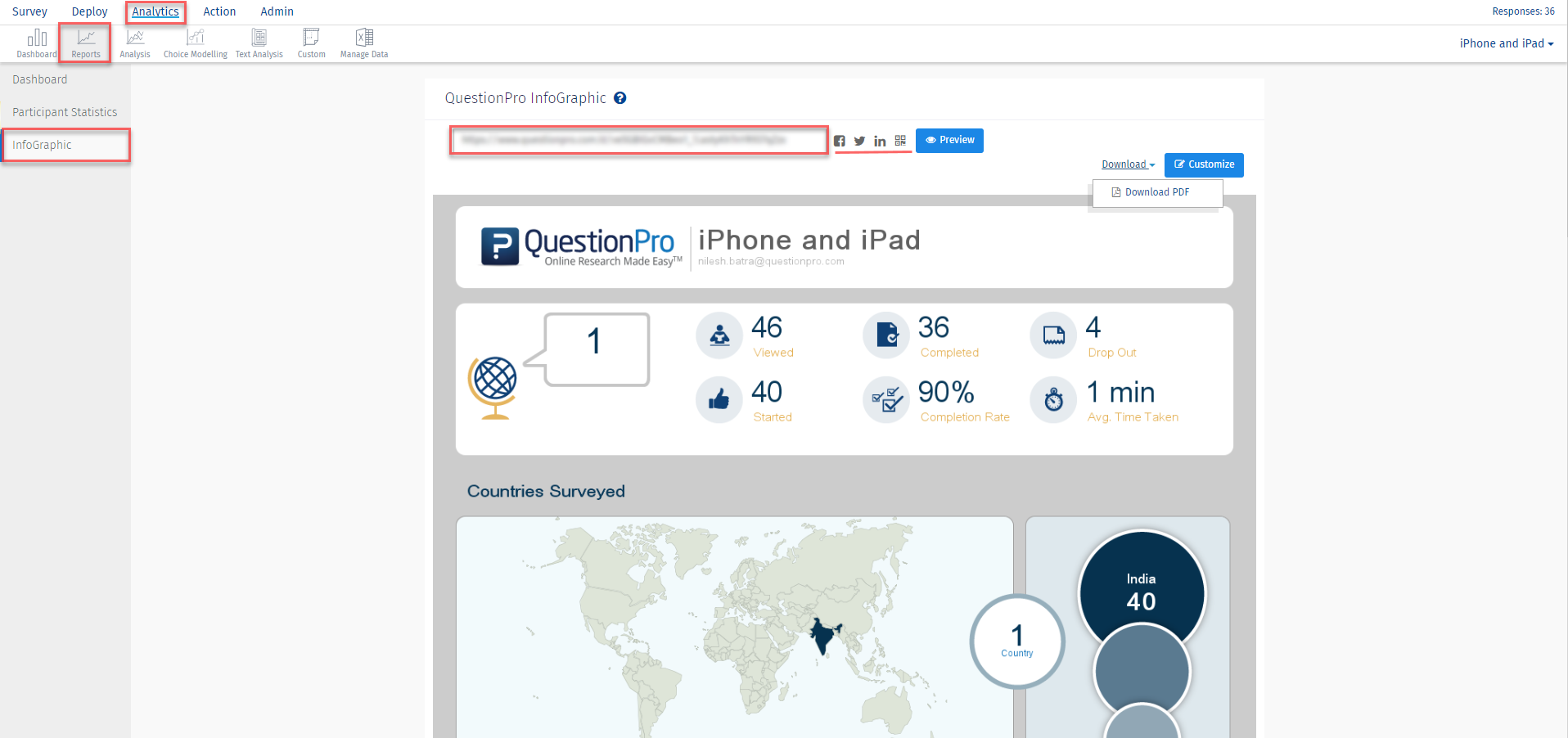
Task: Open help for QuestionPro InfoGraphic
Action: click(620, 98)
